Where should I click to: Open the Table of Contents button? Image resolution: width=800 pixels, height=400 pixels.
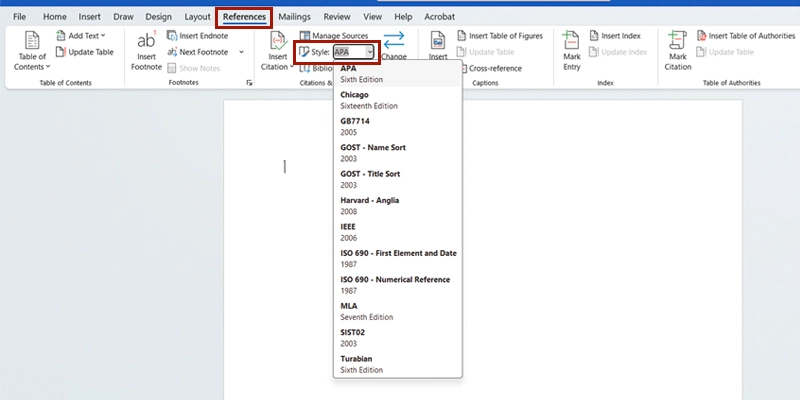coord(30,50)
